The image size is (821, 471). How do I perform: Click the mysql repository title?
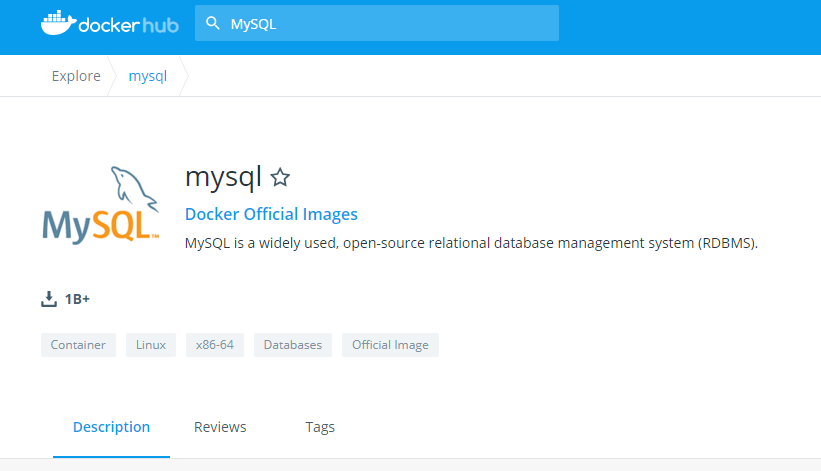[223, 177]
